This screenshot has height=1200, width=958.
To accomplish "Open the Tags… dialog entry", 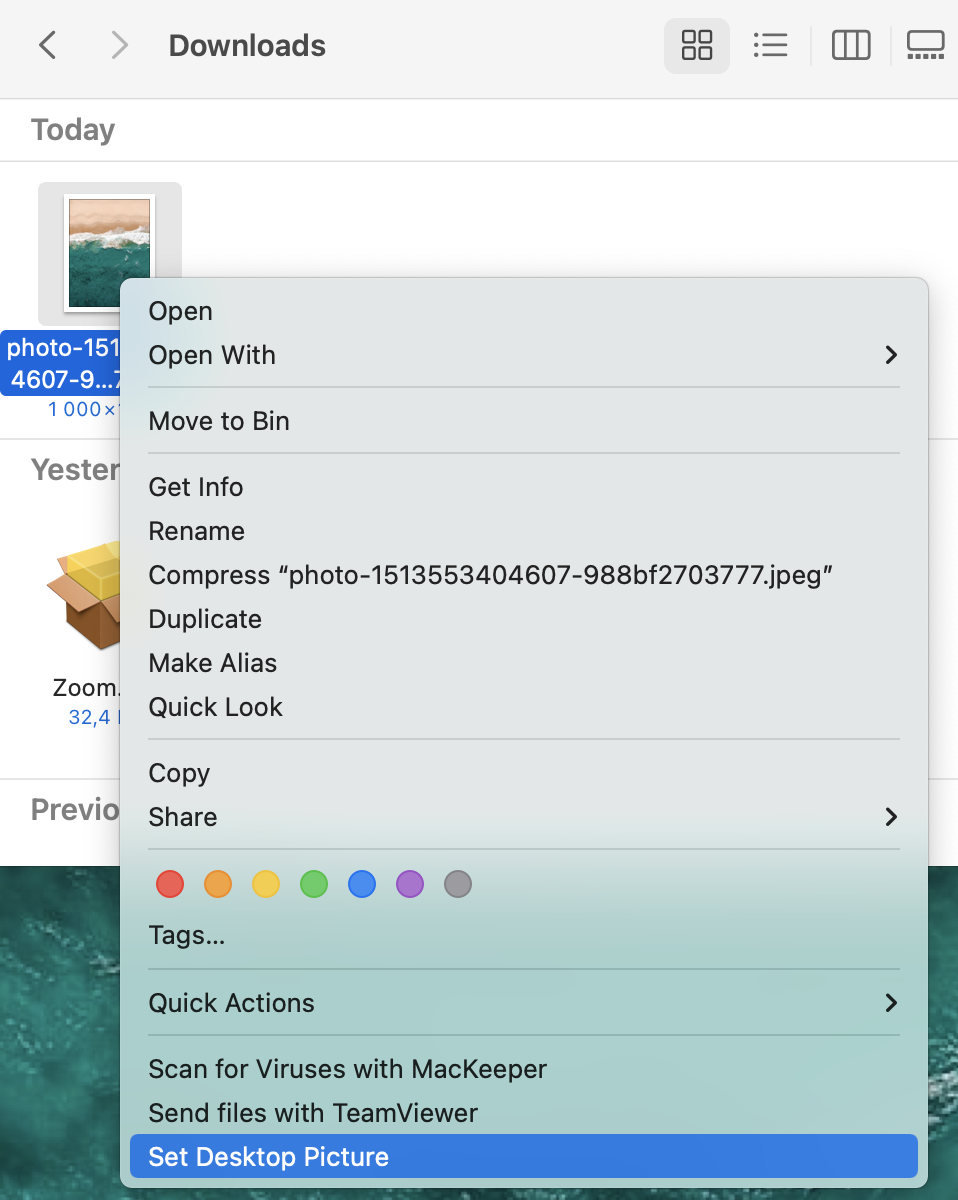I will 524,935.
